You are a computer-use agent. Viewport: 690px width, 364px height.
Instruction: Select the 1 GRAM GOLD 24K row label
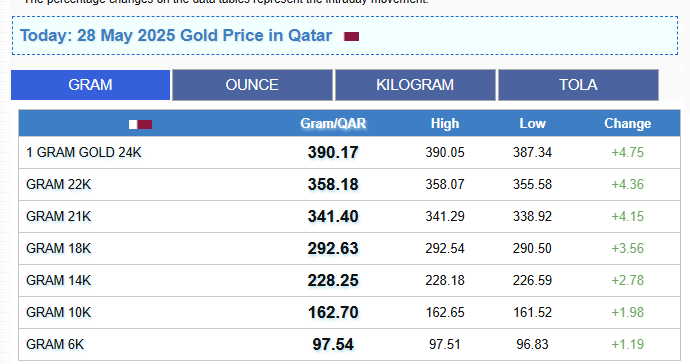pos(84,153)
